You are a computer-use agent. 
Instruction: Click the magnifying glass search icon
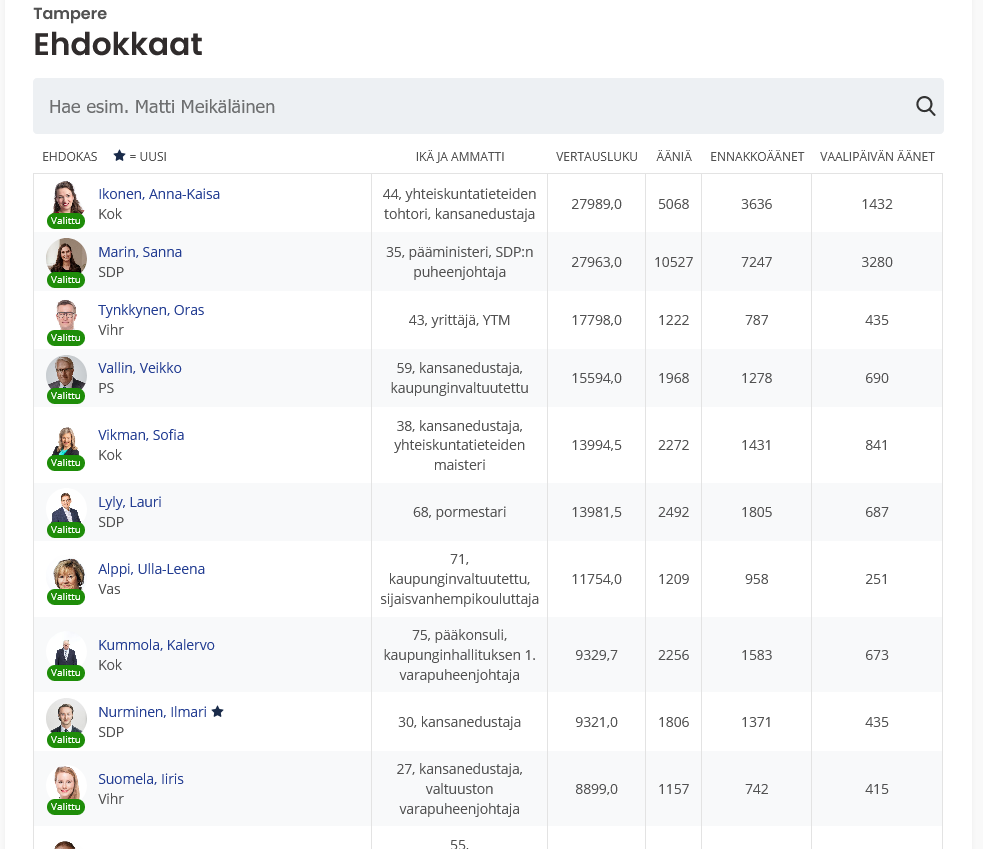925,106
